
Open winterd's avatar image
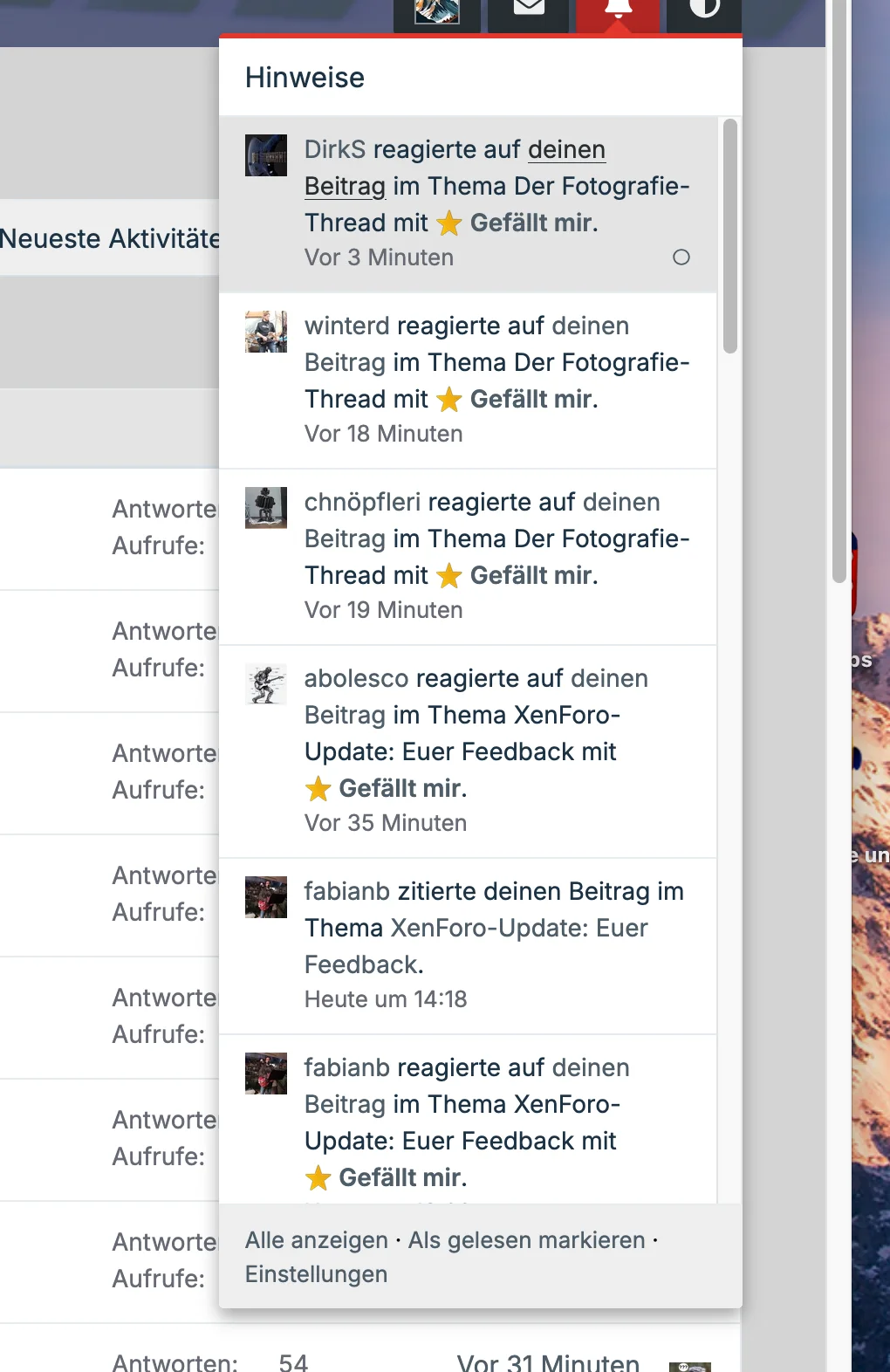pyautogui.click(x=266, y=332)
